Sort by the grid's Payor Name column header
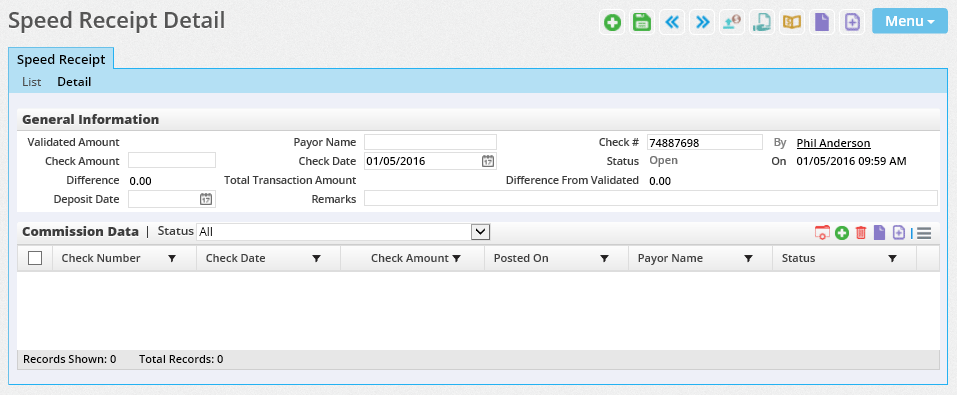Image resolution: width=957 pixels, height=395 pixels. click(670, 258)
